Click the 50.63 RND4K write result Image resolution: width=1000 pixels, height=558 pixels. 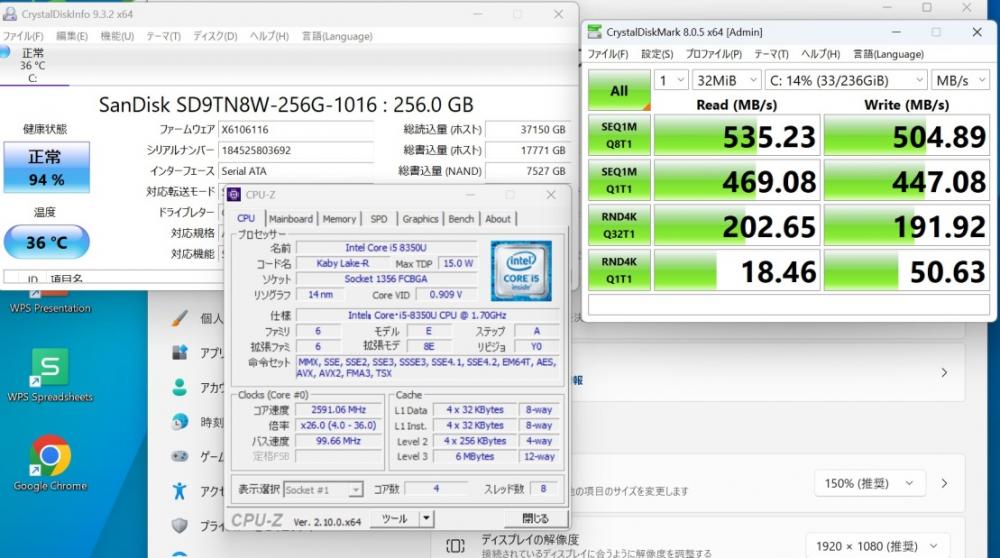[x=906, y=270]
